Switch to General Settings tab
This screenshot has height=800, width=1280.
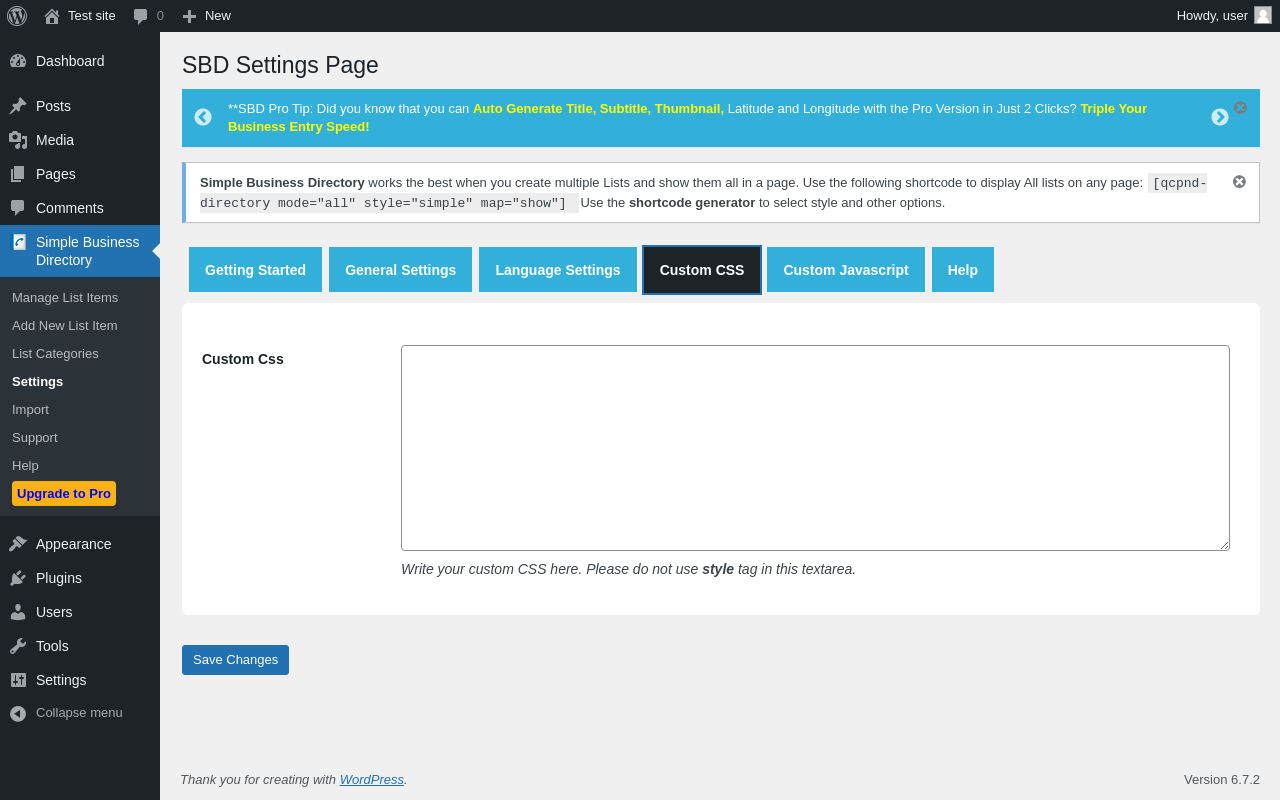tap(400, 270)
